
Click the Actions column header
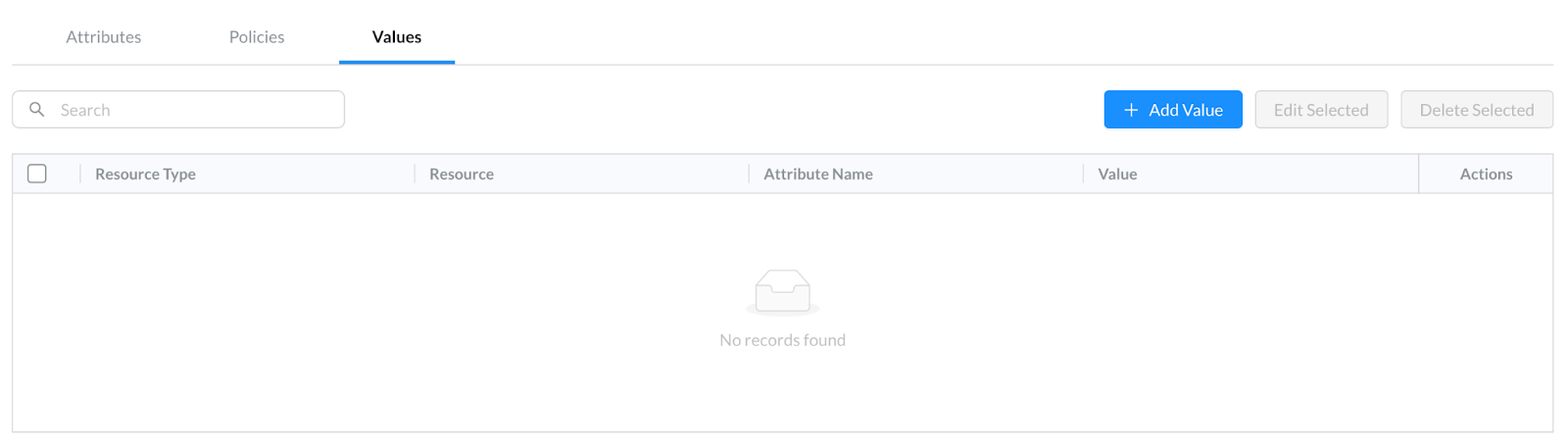point(1486,173)
